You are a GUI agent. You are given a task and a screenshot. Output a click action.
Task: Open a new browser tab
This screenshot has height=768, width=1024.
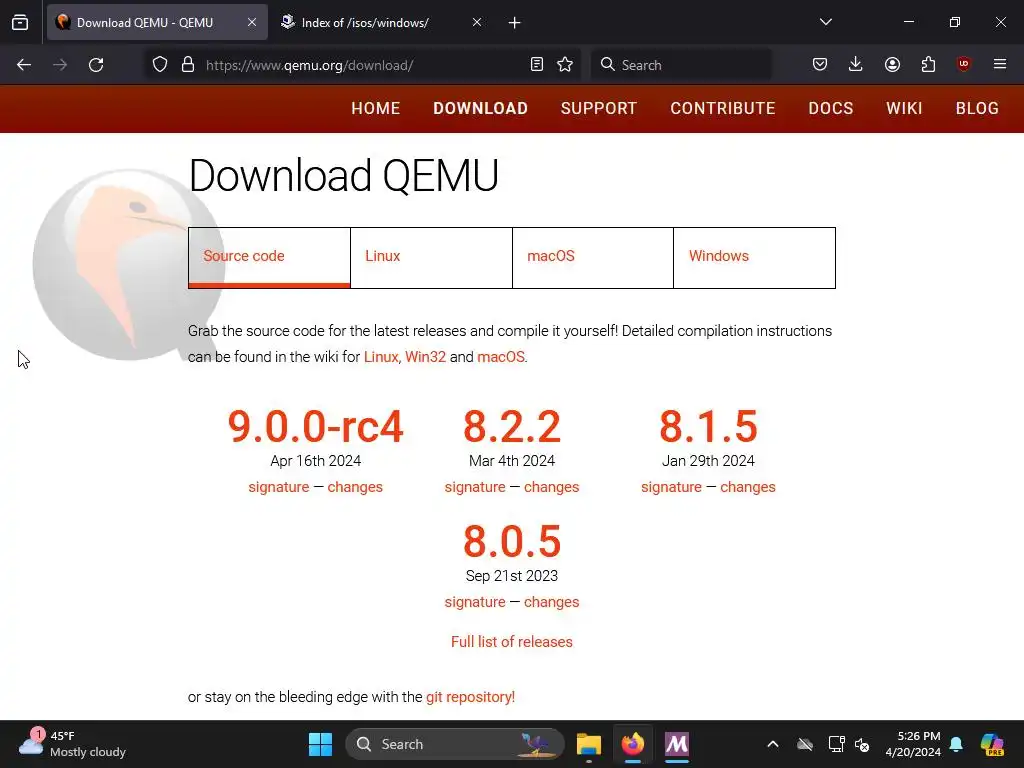(515, 23)
